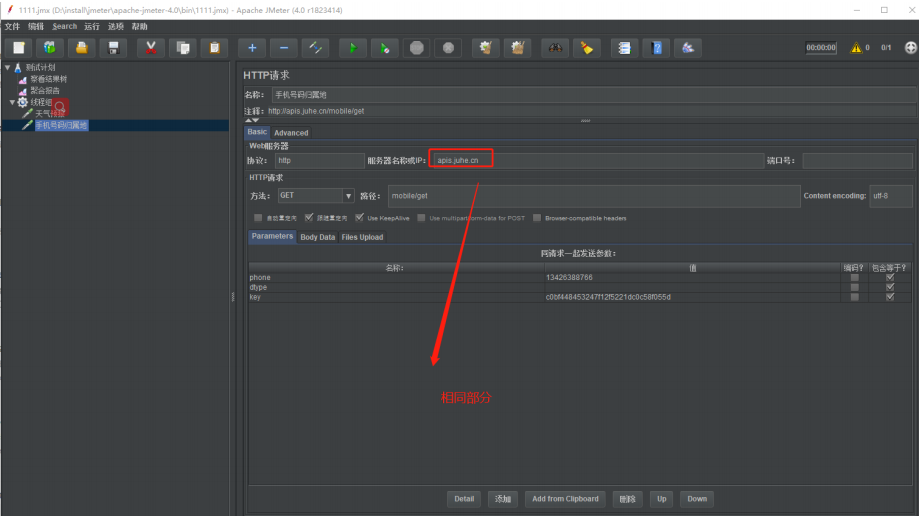
Task: Open Search with binoculars icon
Action: point(554,48)
